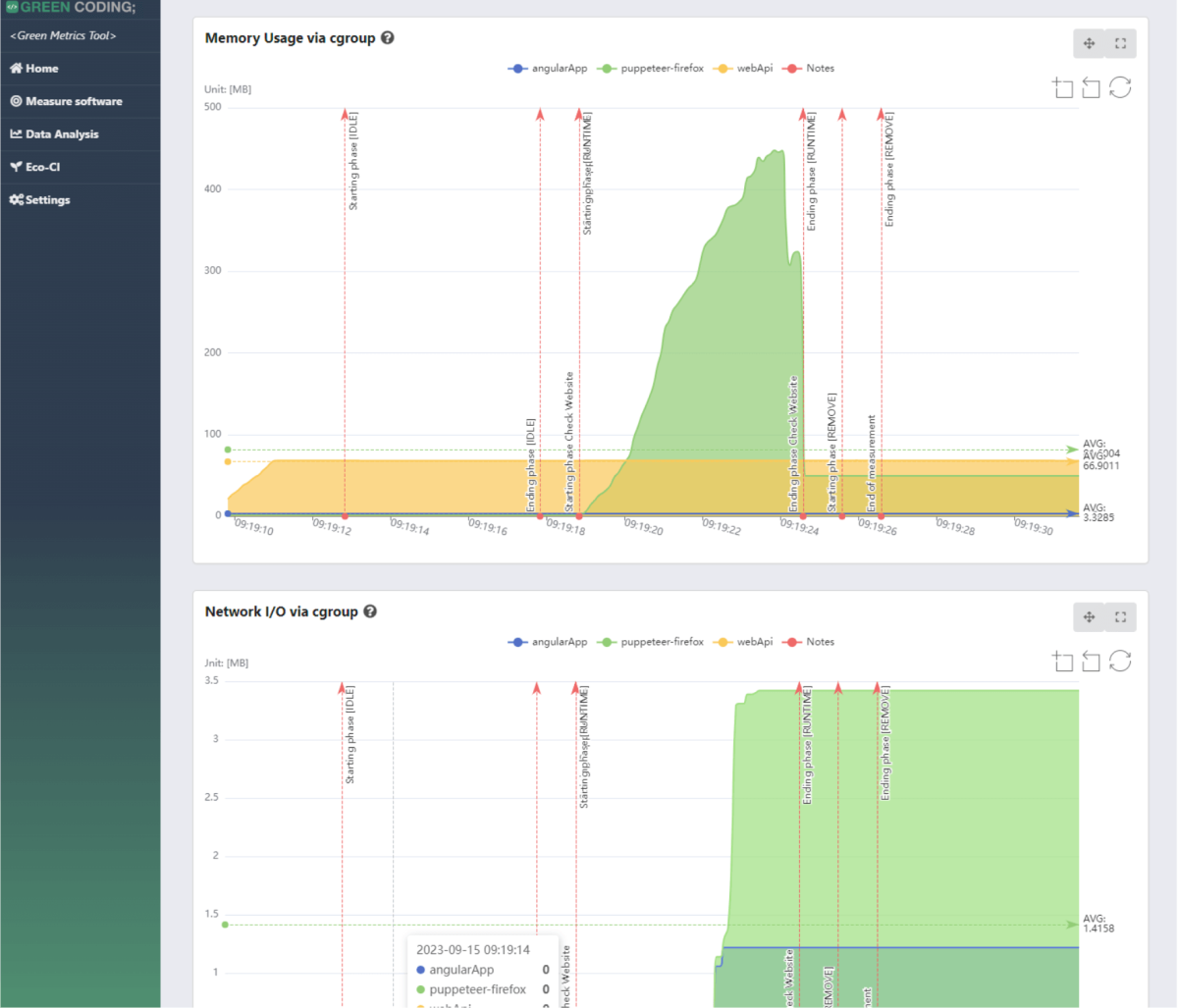Click the 'AVG: 1.4158' label on Network chart
This screenshot has width=1178, height=1008.
point(1098,924)
